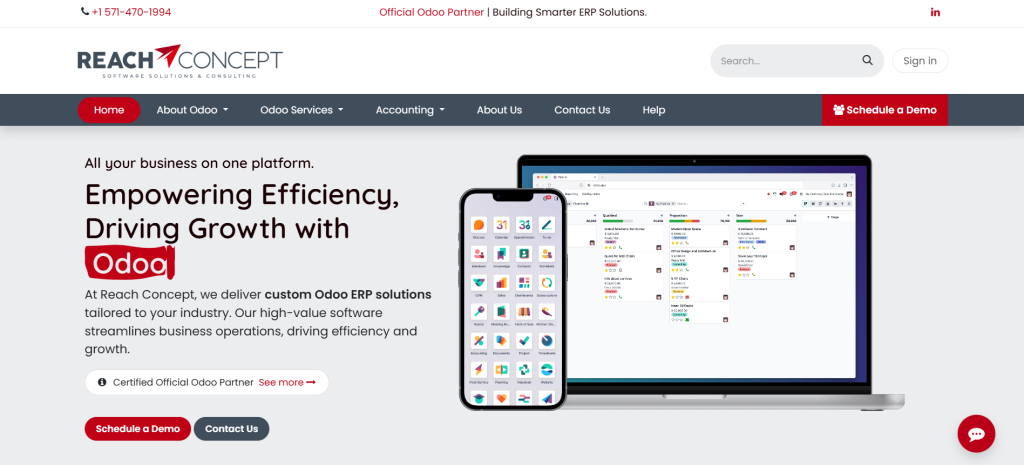The height and width of the screenshot is (465, 1024).
Task: Click the laptop screenshot of the Odoo pipeline
Action: coord(694,275)
